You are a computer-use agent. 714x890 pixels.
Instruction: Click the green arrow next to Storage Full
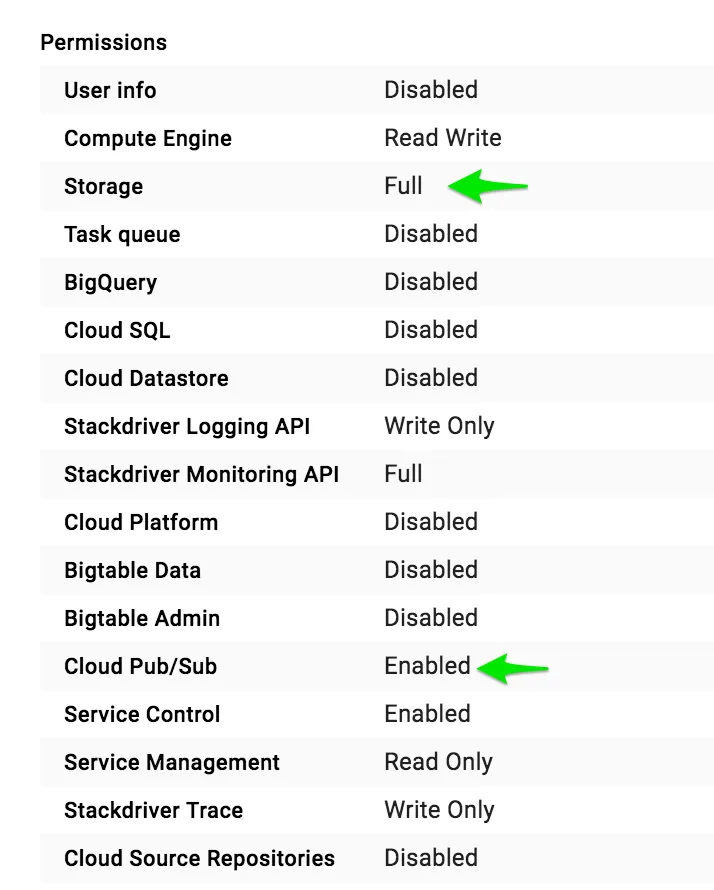coord(488,186)
